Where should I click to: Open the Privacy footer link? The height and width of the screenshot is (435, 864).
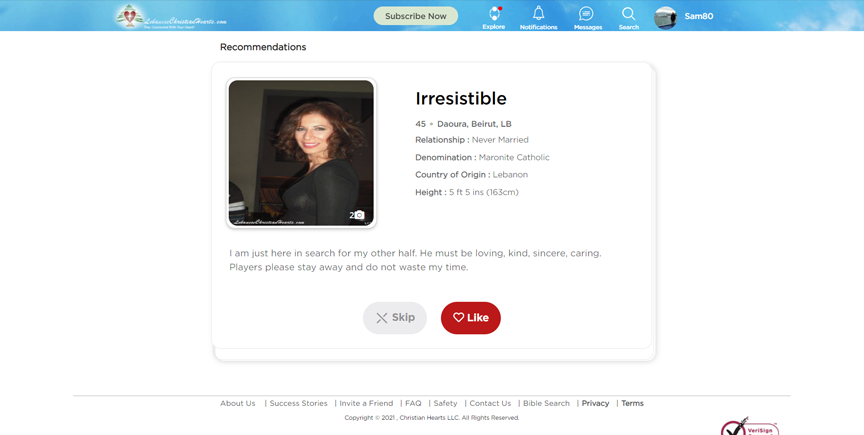click(x=595, y=404)
